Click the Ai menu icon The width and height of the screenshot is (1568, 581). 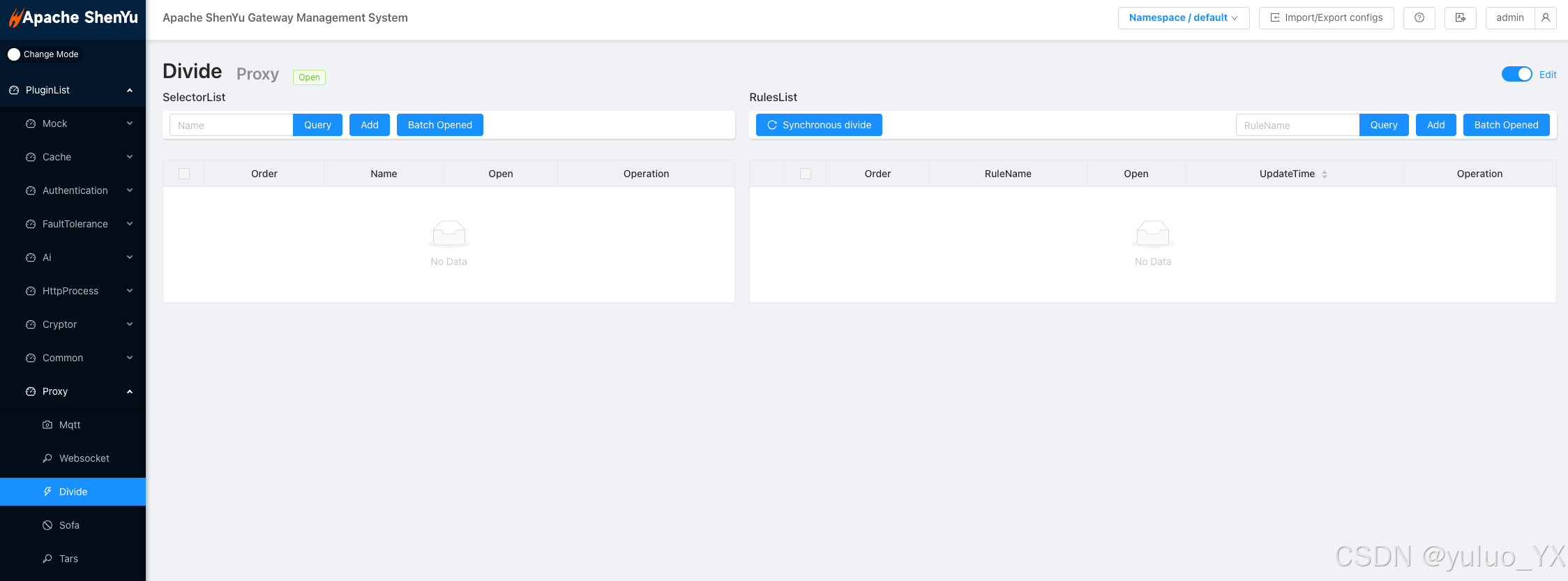(31, 257)
